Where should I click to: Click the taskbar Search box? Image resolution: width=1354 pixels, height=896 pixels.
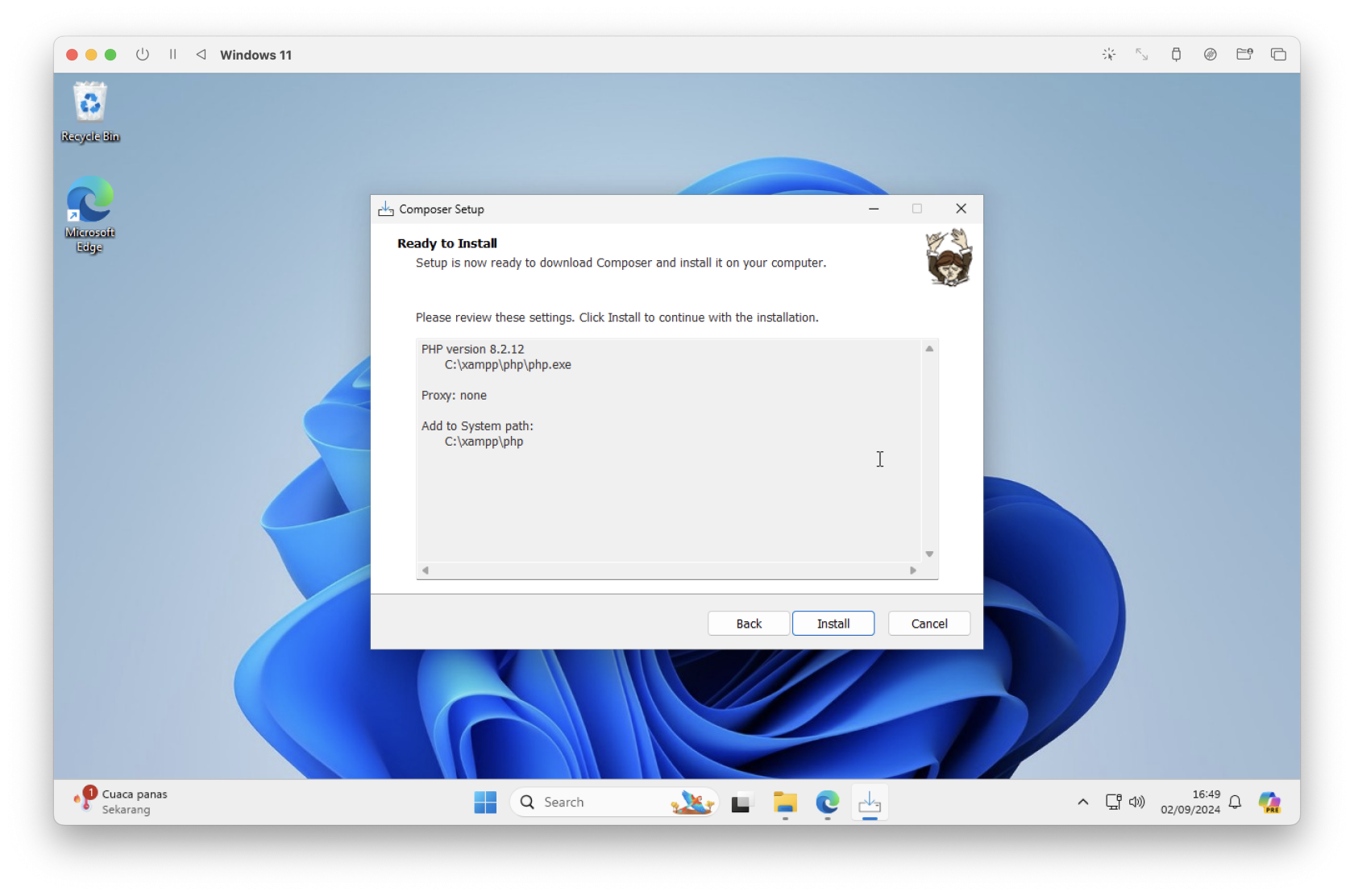(x=614, y=802)
